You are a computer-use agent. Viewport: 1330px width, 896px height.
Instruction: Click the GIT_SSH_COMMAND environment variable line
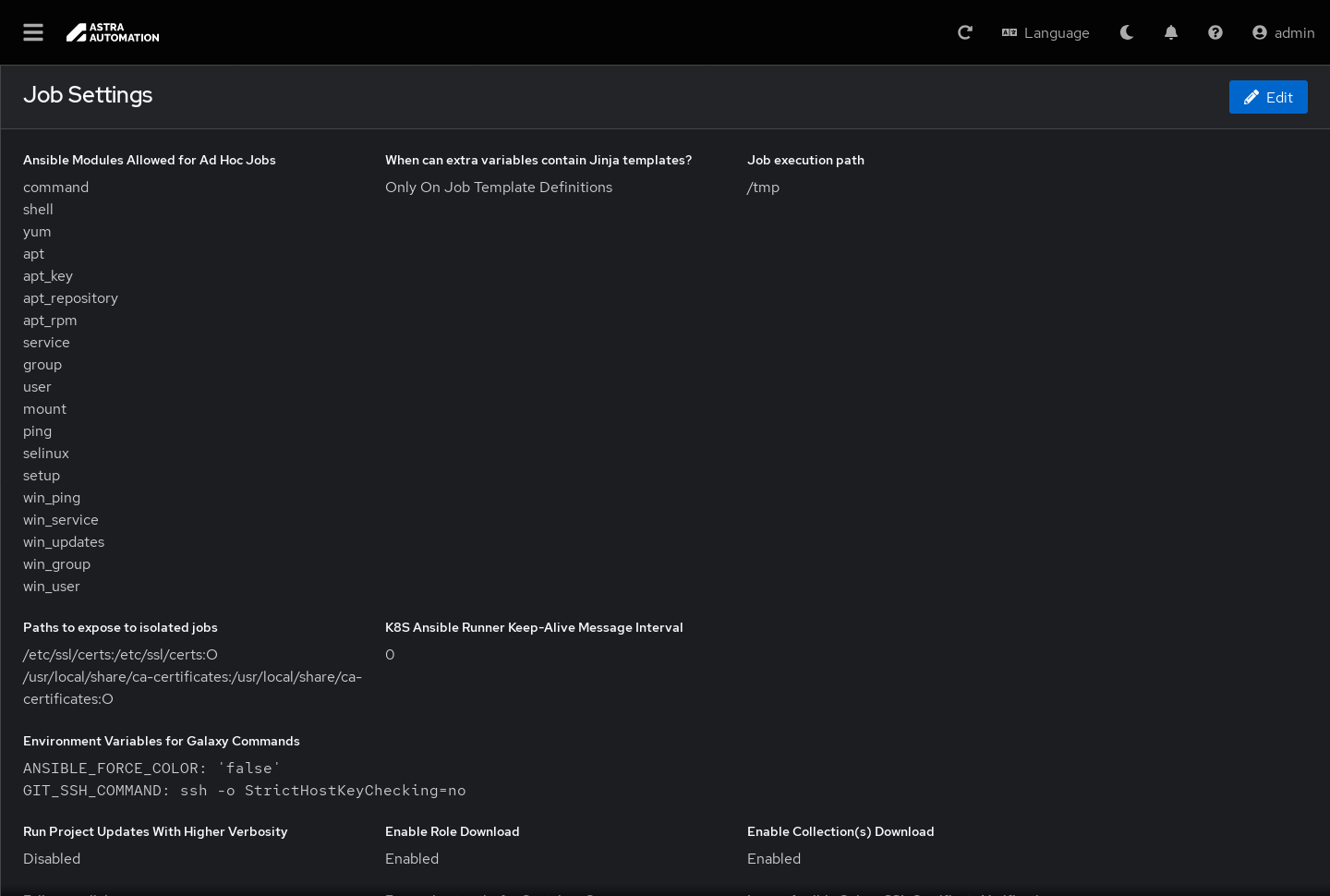tap(244, 791)
